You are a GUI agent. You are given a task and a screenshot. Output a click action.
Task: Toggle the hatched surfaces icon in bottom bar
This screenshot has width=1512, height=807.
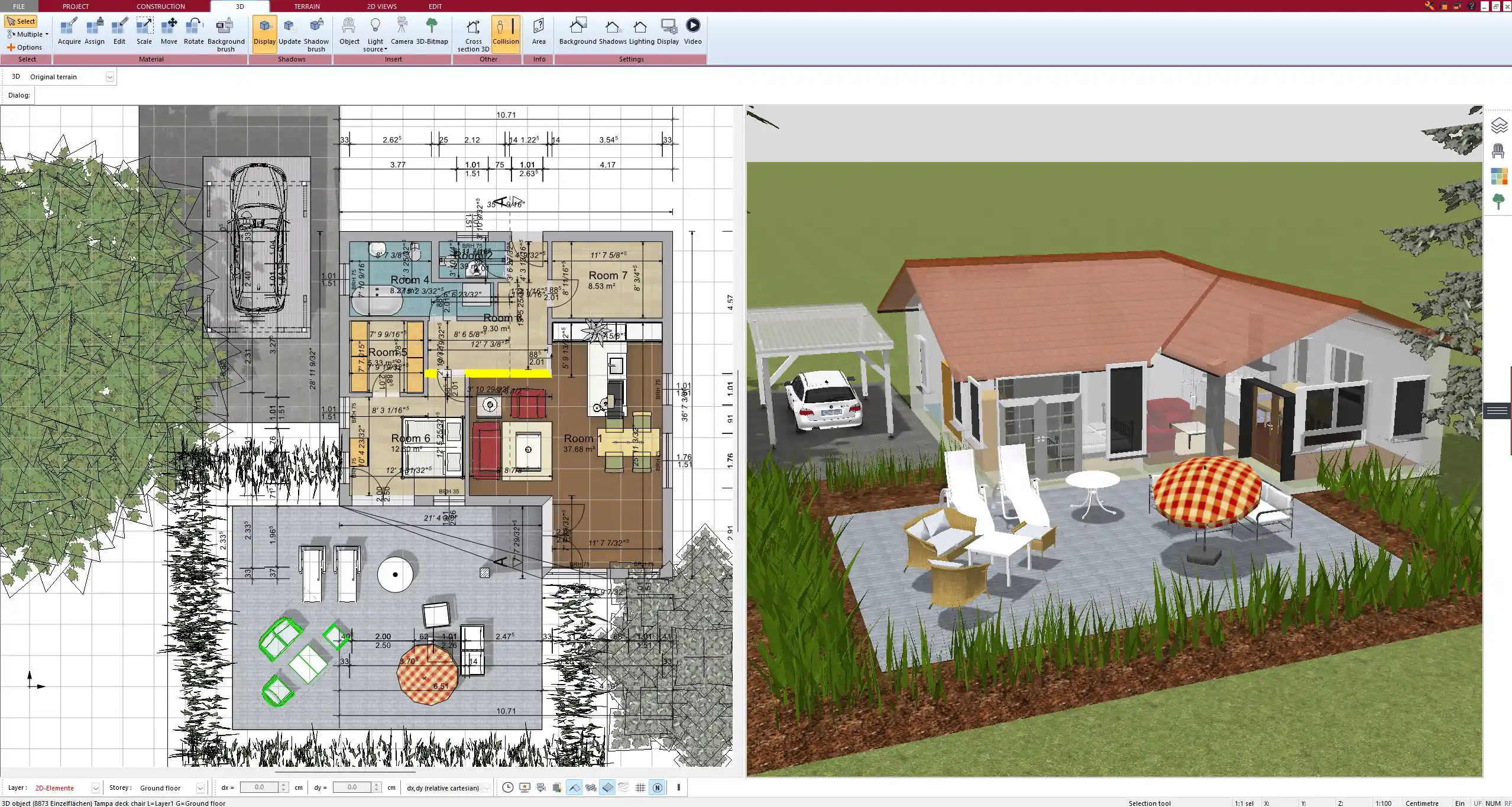(x=591, y=787)
